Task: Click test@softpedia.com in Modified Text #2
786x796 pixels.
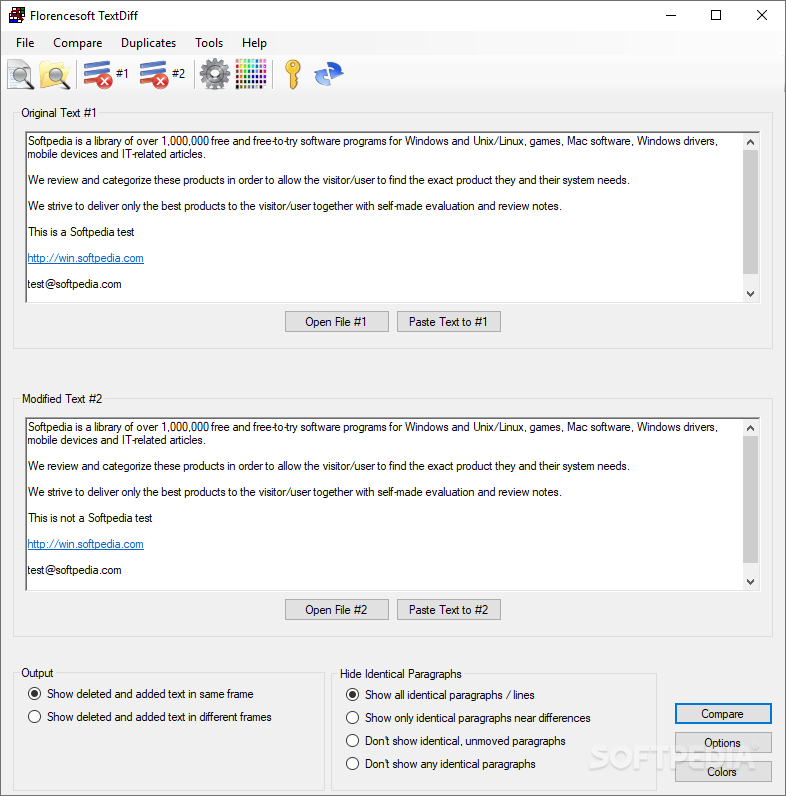Action: [x=75, y=570]
